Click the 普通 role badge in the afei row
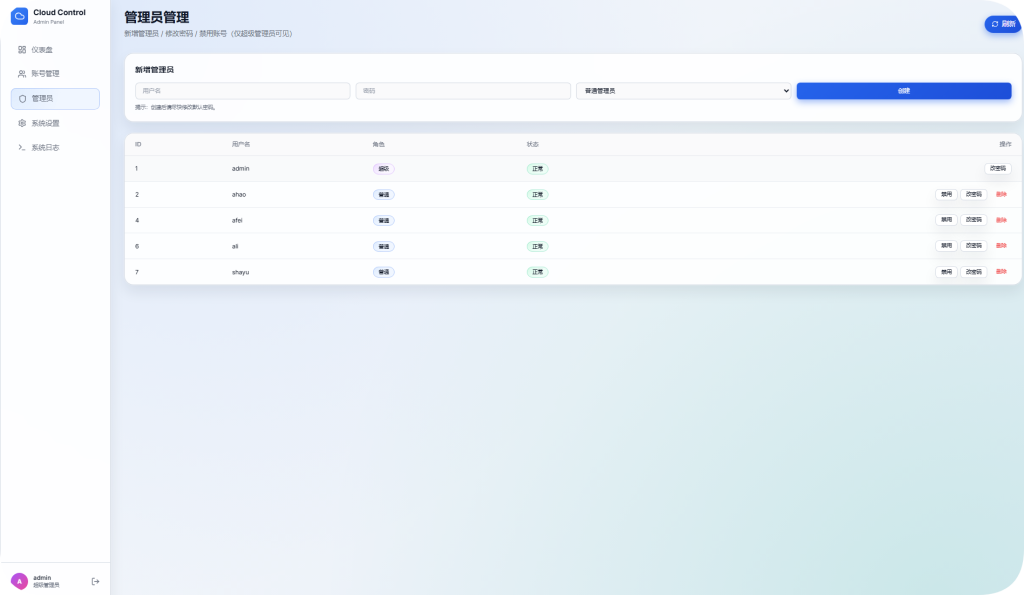 (x=384, y=221)
